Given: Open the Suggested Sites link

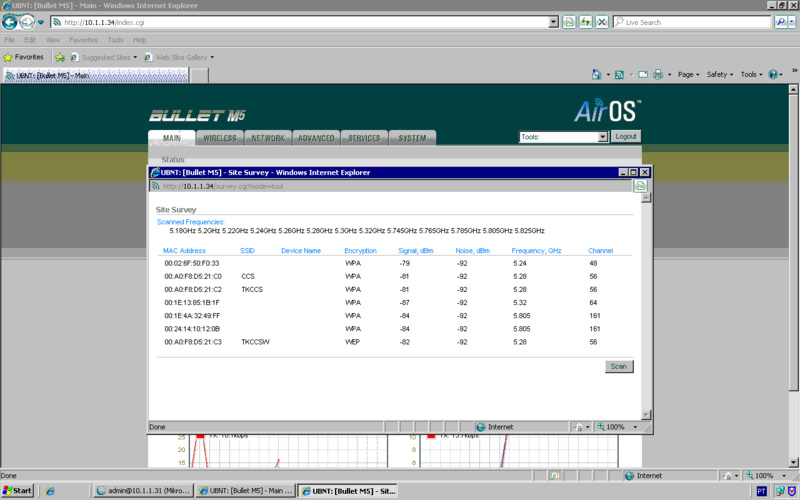Looking at the screenshot, I should pos(104,57).
